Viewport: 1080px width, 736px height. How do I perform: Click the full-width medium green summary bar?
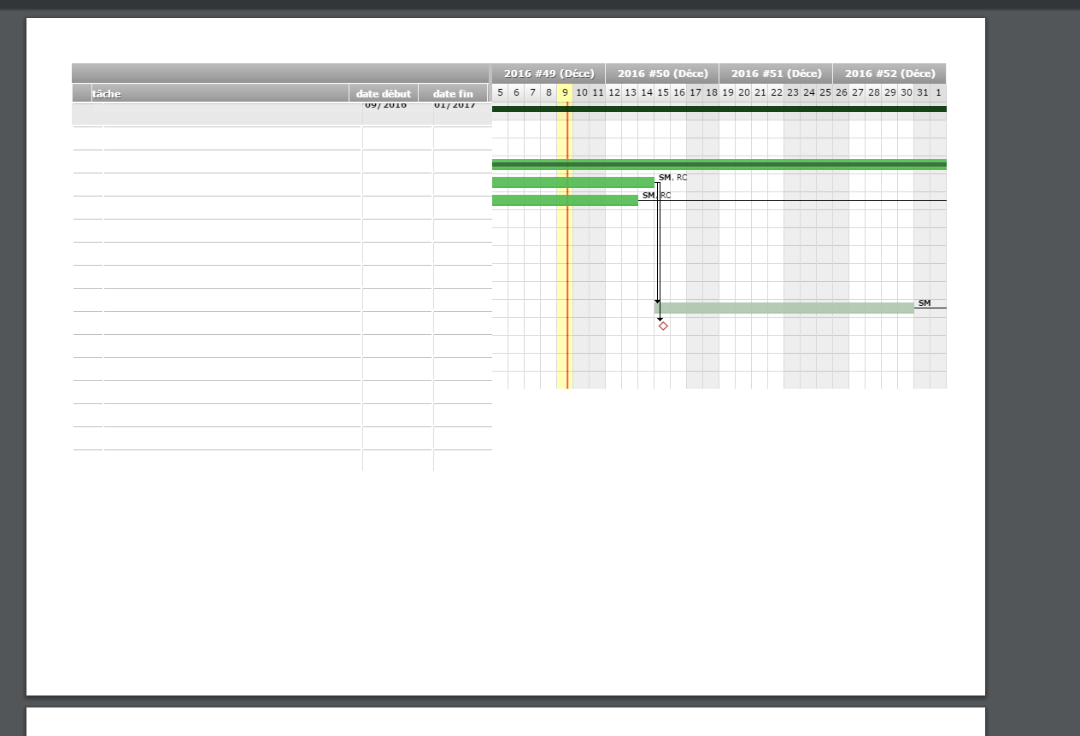pos(718,164)
